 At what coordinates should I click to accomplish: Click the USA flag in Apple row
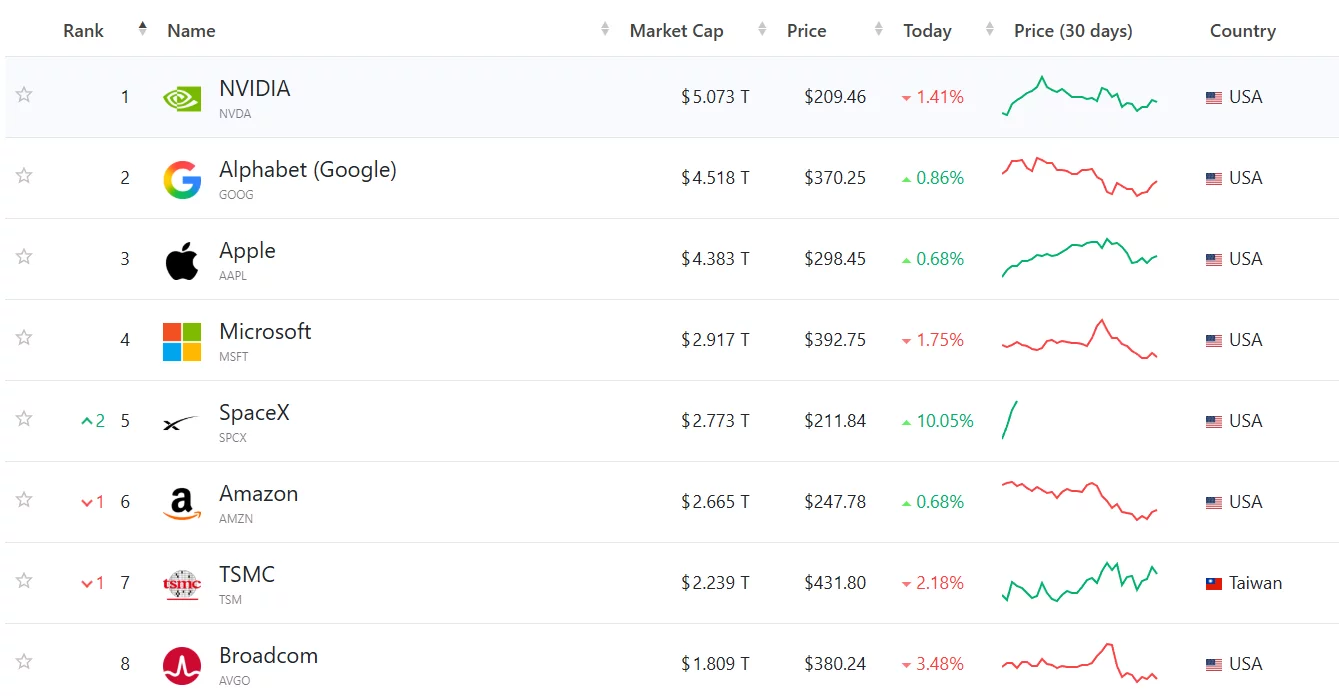pos(1214,260)
